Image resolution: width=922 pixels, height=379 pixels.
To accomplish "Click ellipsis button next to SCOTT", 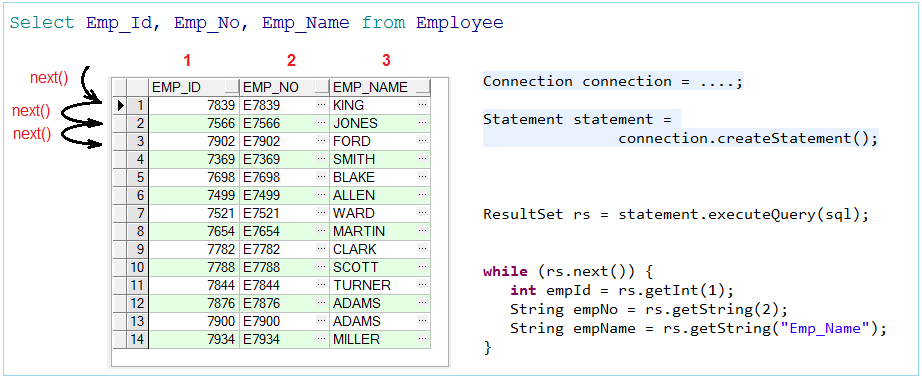I will coord(423,267).
